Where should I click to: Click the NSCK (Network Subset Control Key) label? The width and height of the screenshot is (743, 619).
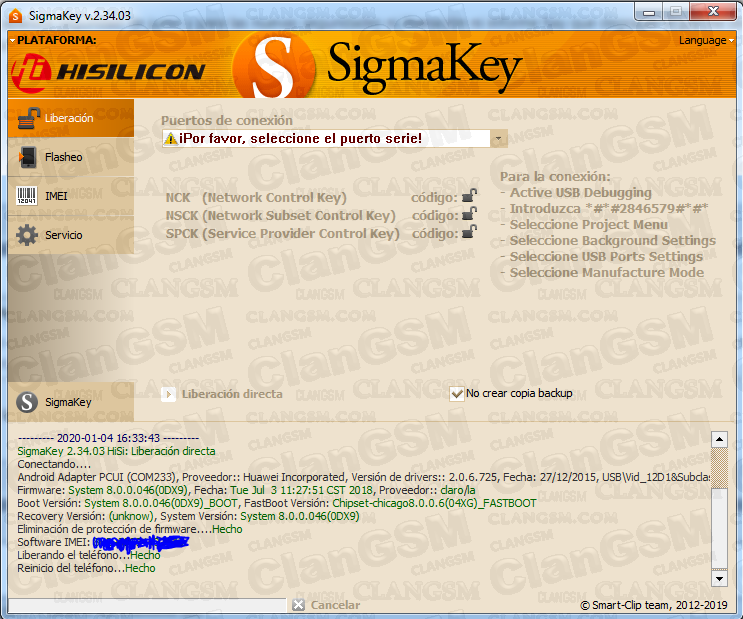(281, 215)
